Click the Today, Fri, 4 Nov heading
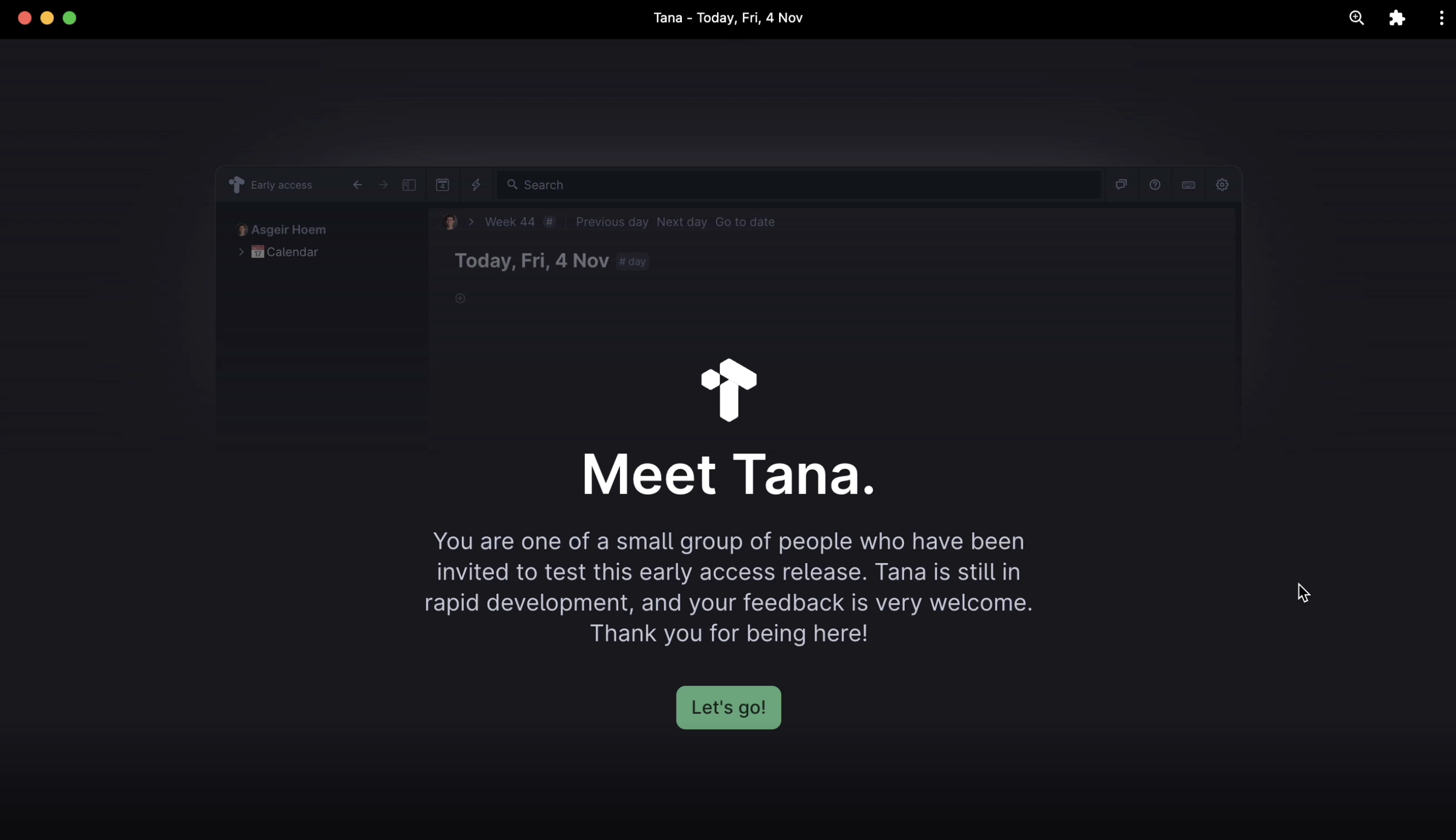This screenshot has height=840, width=1456. tap(532, 261)
